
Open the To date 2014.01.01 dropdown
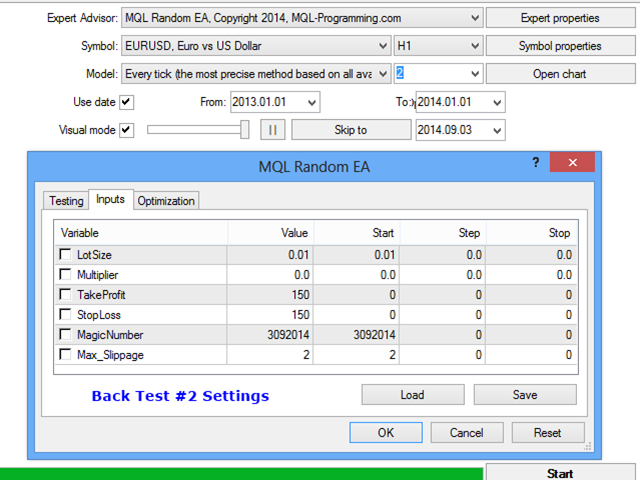(x=497, y=102)
